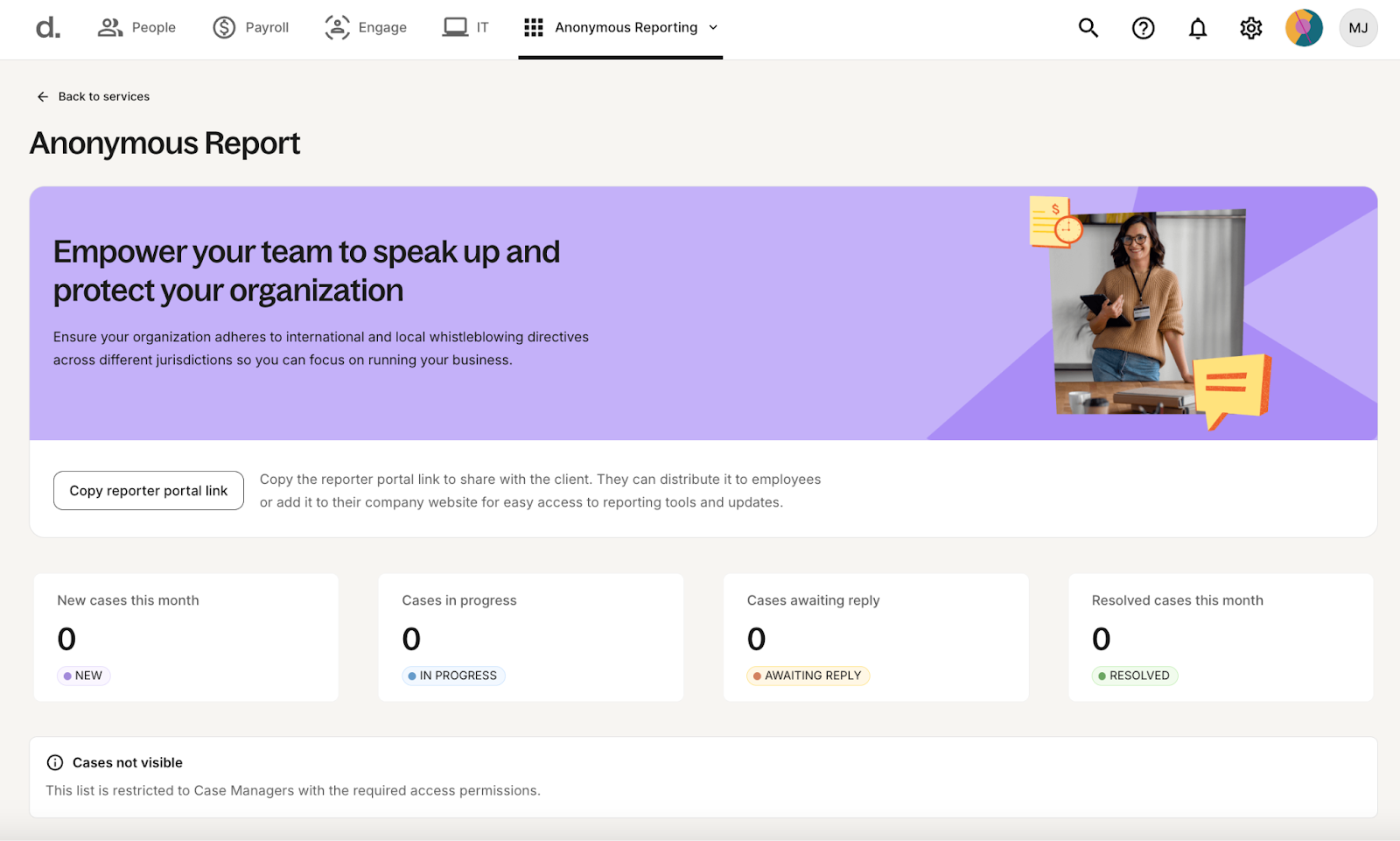
Task: Click the apps grid icon
Action: (x=534, y=28)
